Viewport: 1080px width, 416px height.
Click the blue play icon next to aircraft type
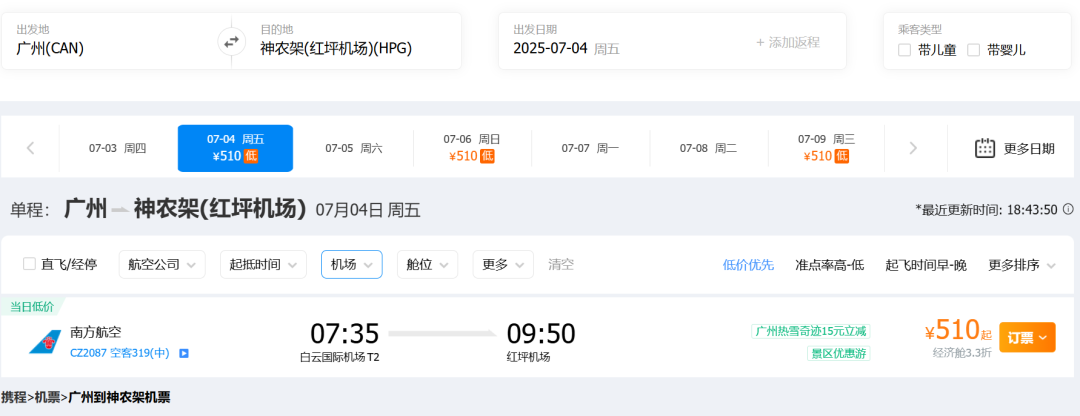184,353
